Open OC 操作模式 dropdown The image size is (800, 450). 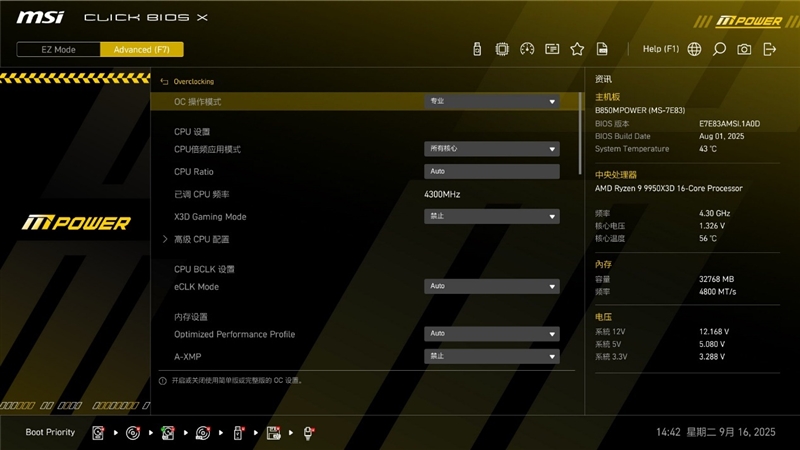[x=492, y=102]
